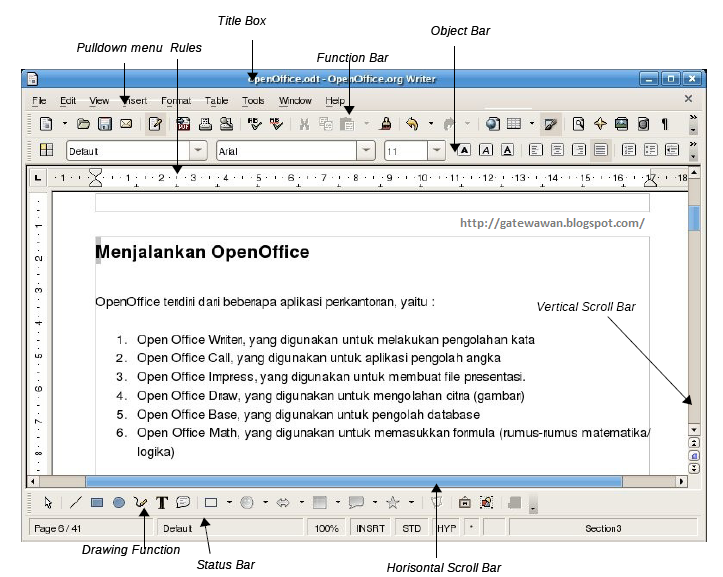Open the Navigator star icon
The height and width of the screenshot is (577, 723).
600,124
